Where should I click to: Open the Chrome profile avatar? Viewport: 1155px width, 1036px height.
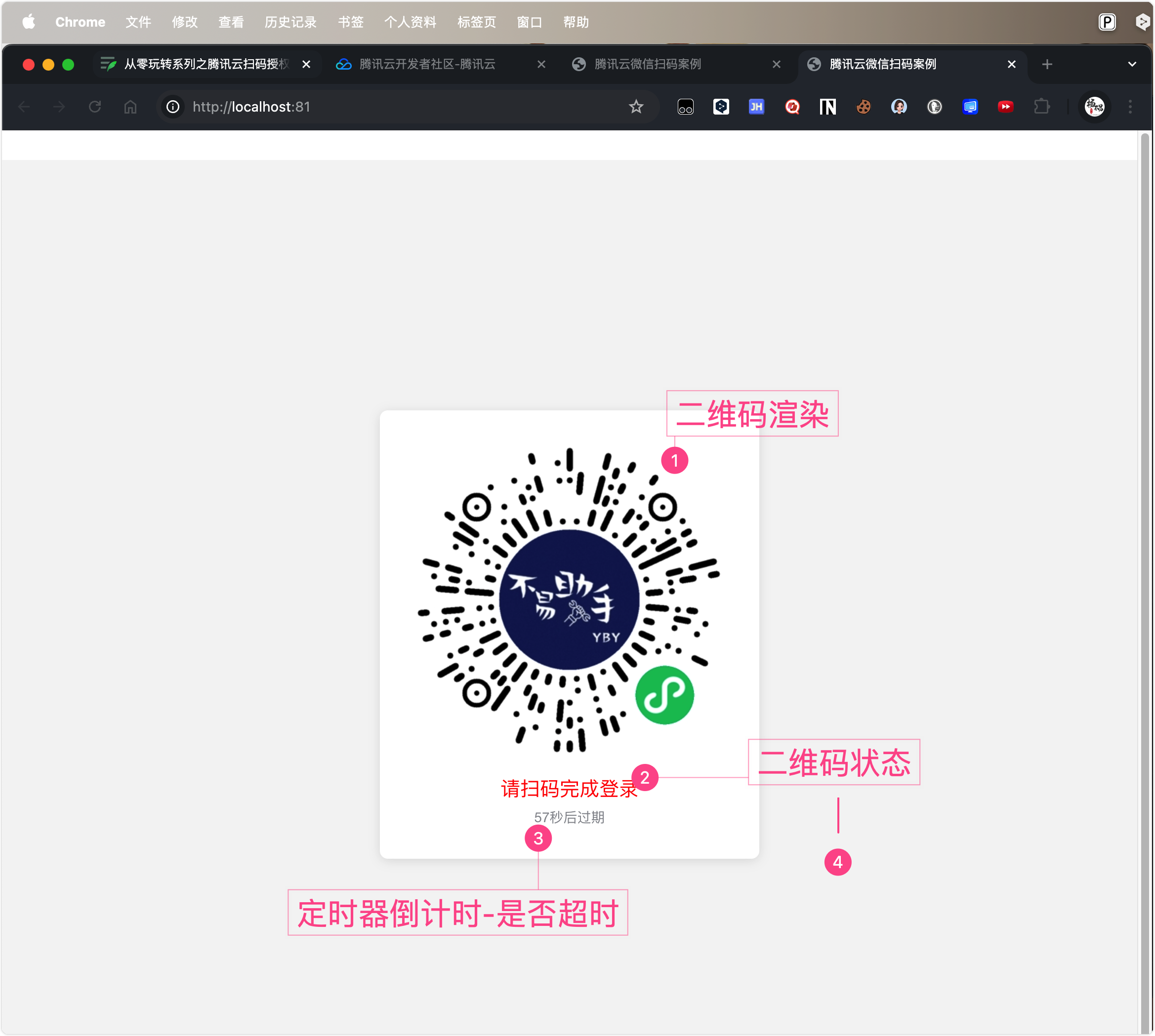click(x=1095, y=107)
